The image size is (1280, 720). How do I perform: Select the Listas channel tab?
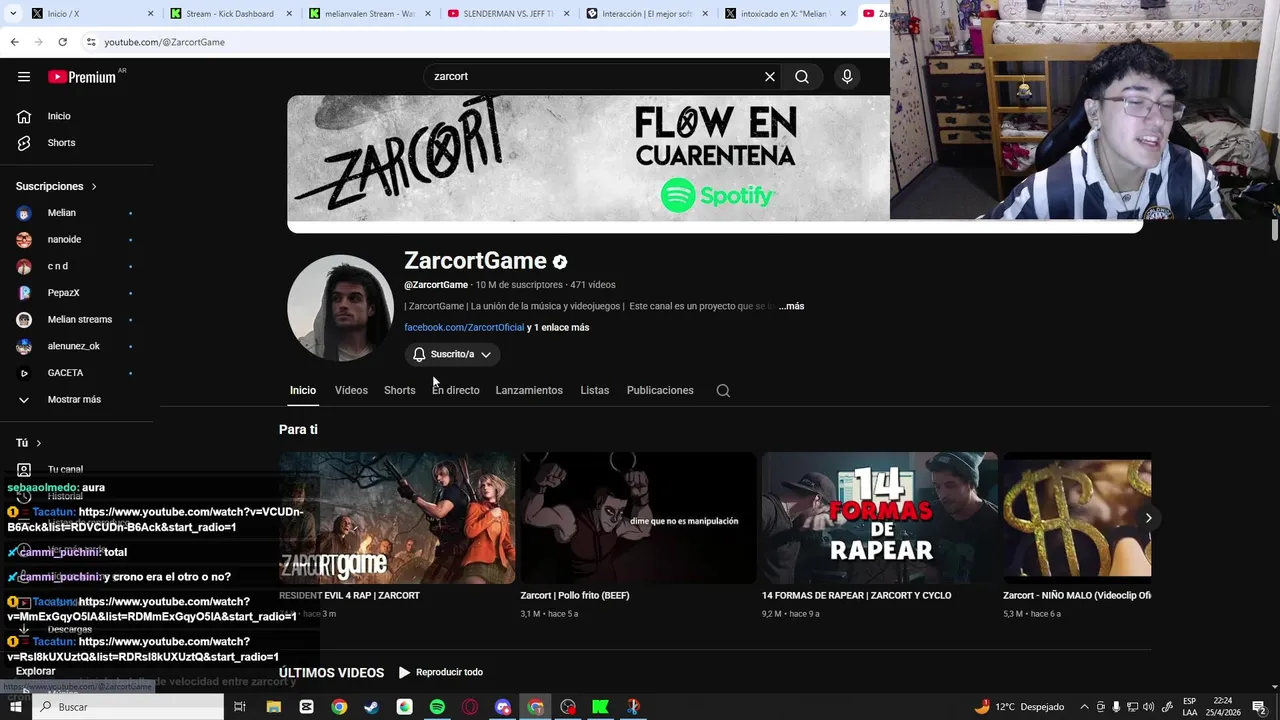[595, 390]
